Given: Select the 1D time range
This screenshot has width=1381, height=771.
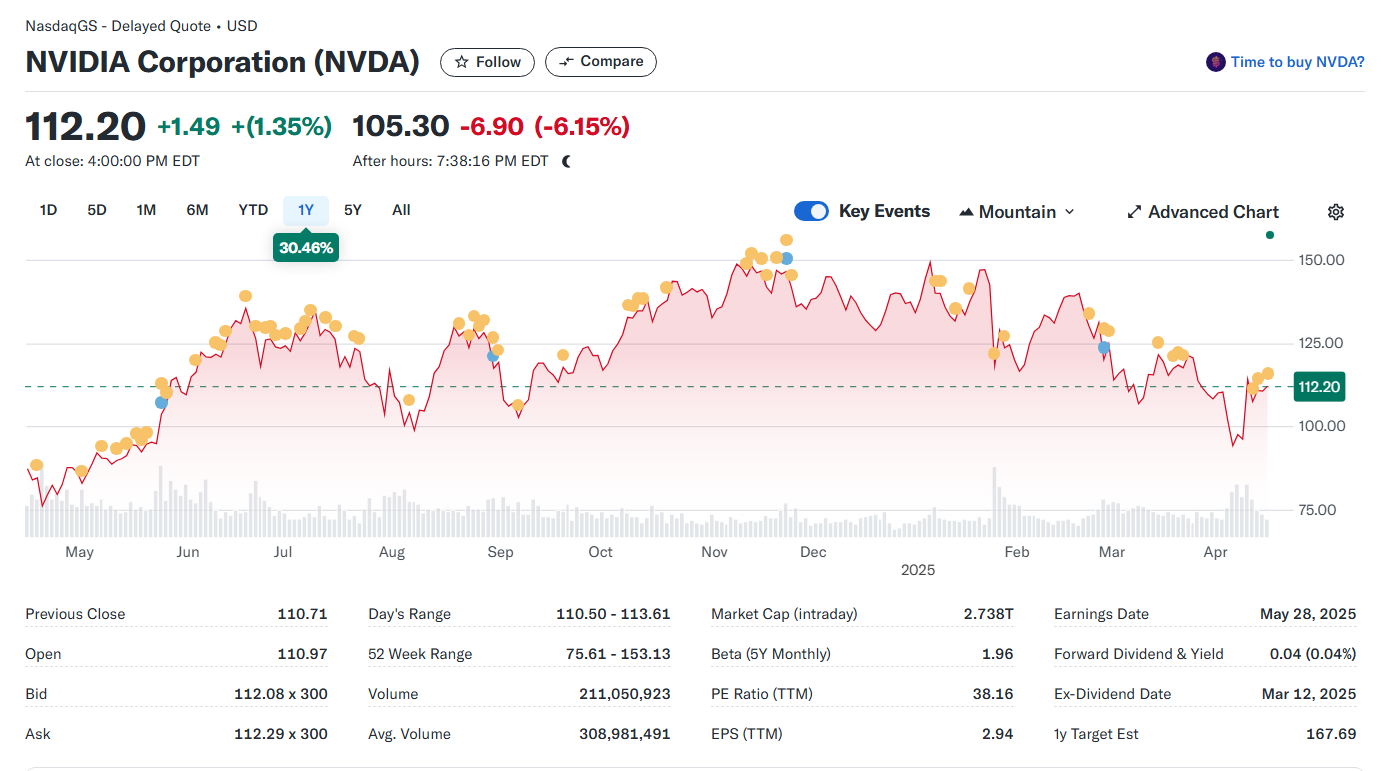Looking at the screenshot, I should coord(48,210).
